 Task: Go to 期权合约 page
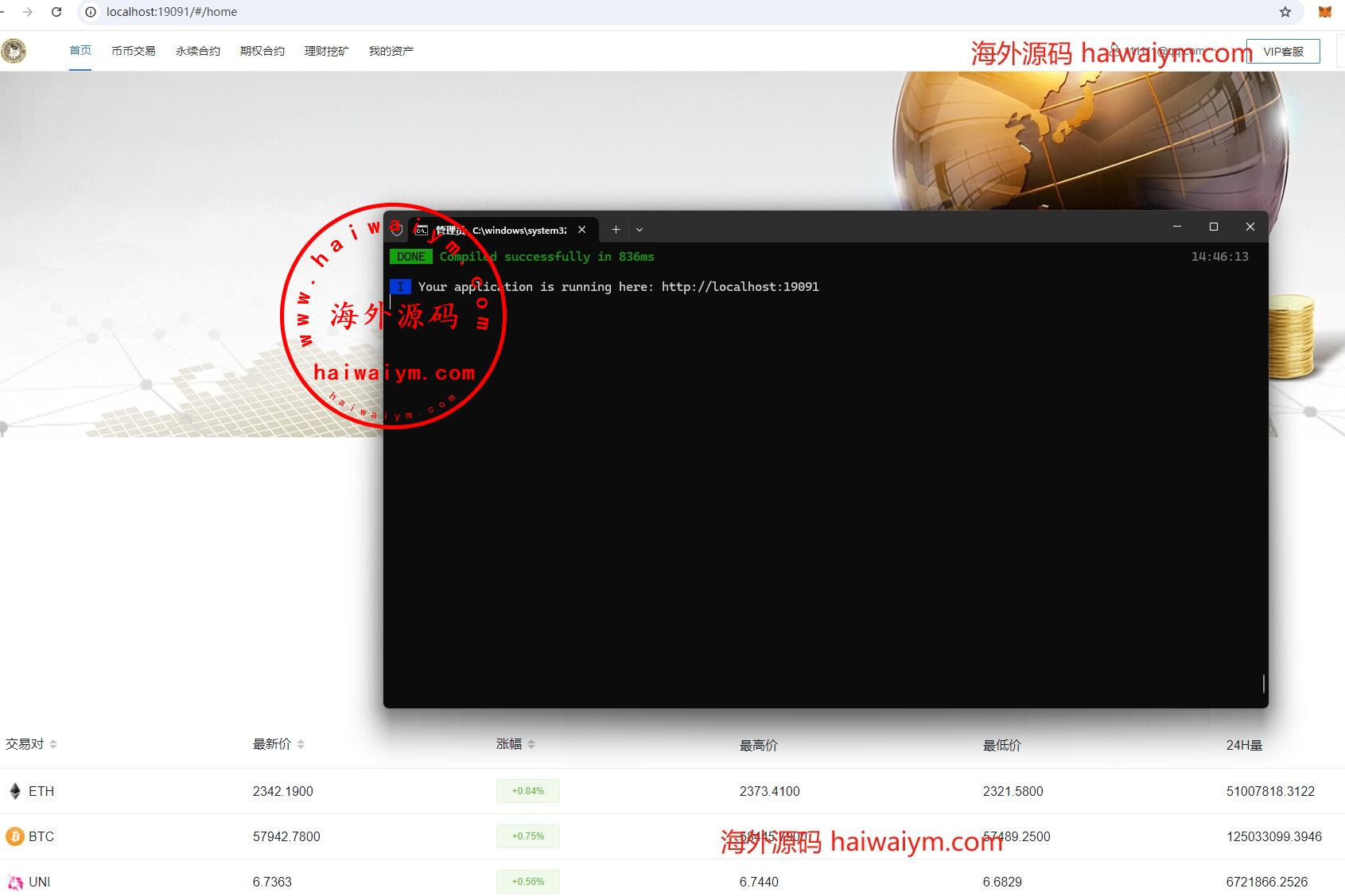[262, 51]
